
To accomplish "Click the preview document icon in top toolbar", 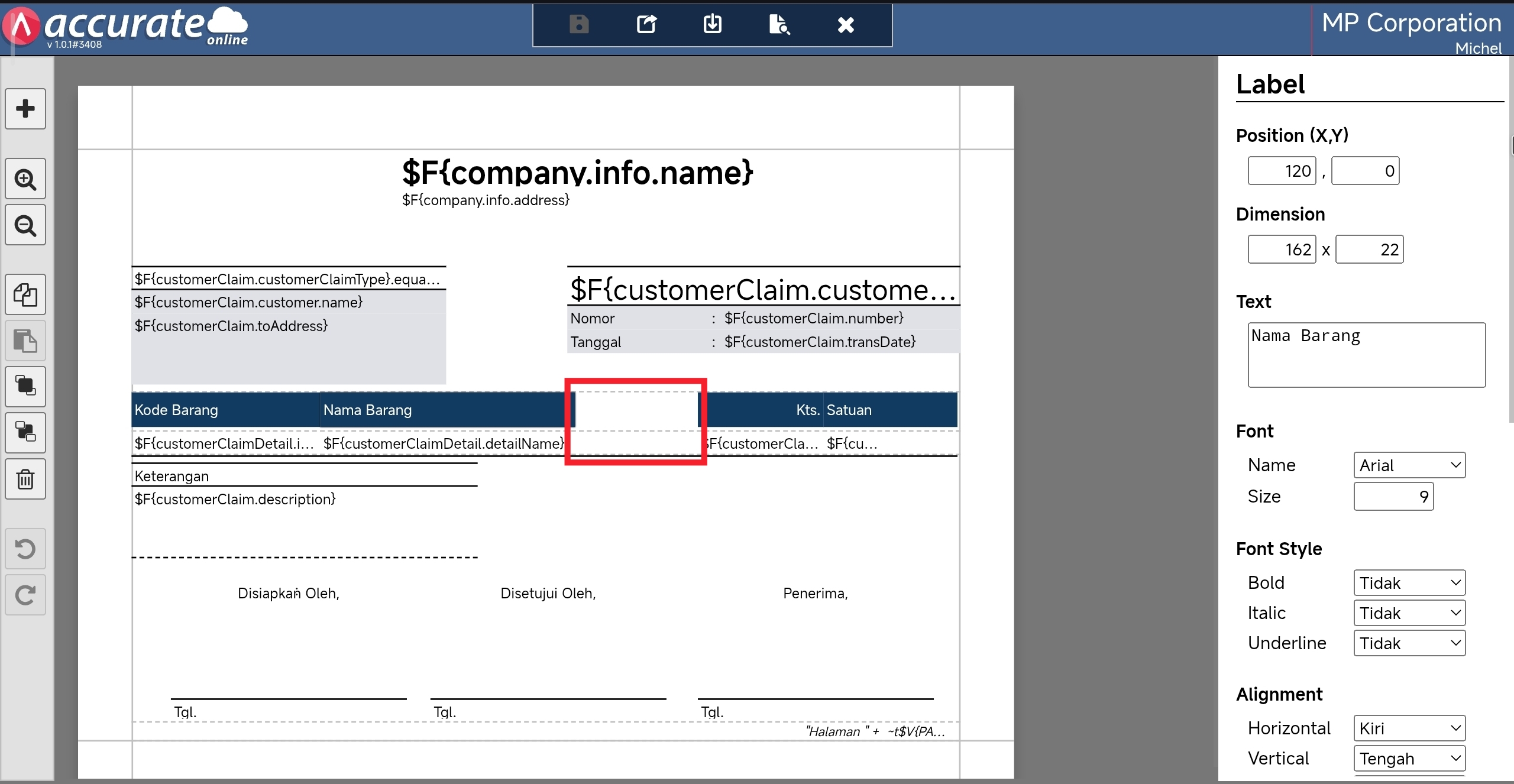I will 779,25.
